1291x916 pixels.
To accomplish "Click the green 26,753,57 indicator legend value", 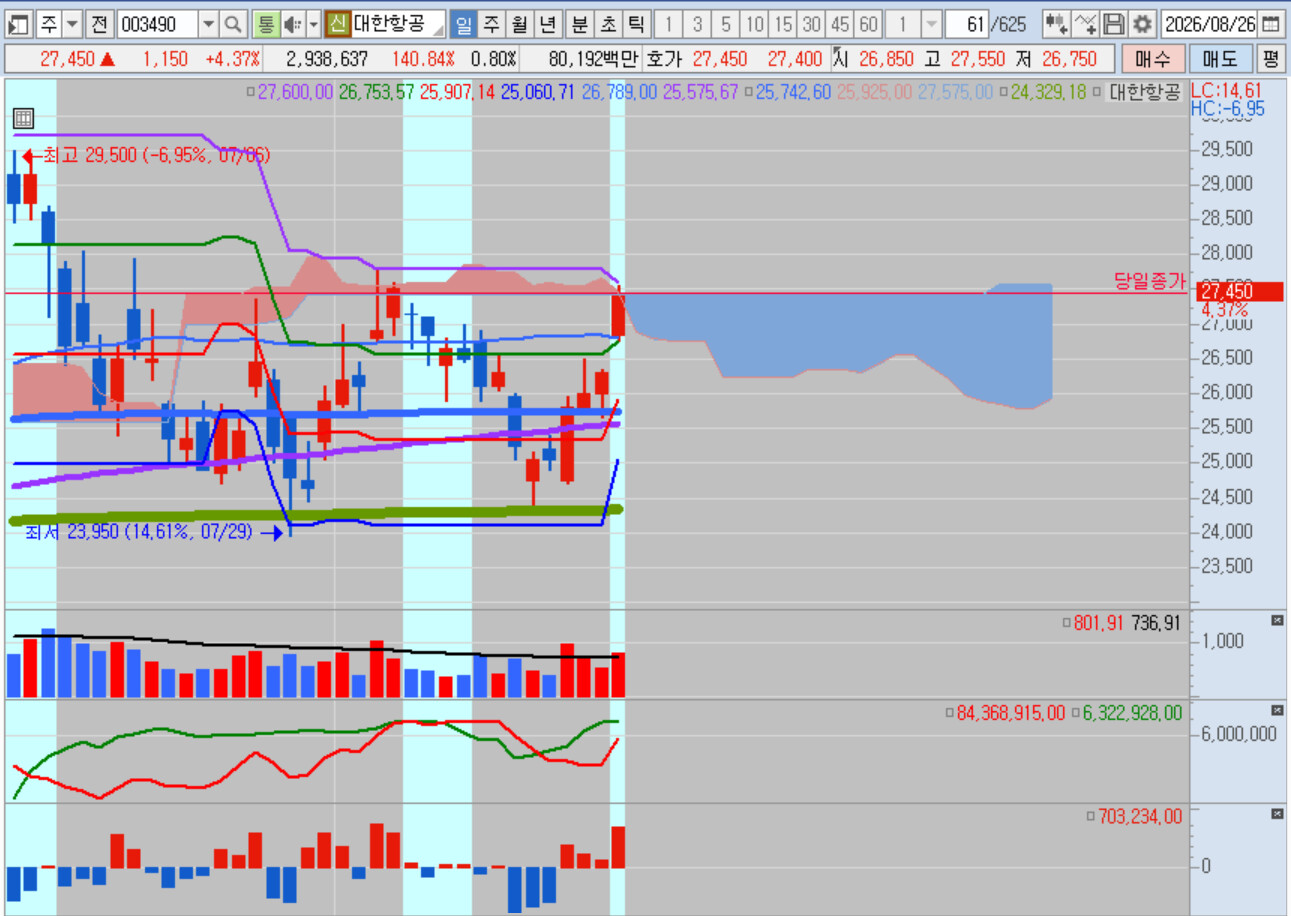I will click(377, 92).
